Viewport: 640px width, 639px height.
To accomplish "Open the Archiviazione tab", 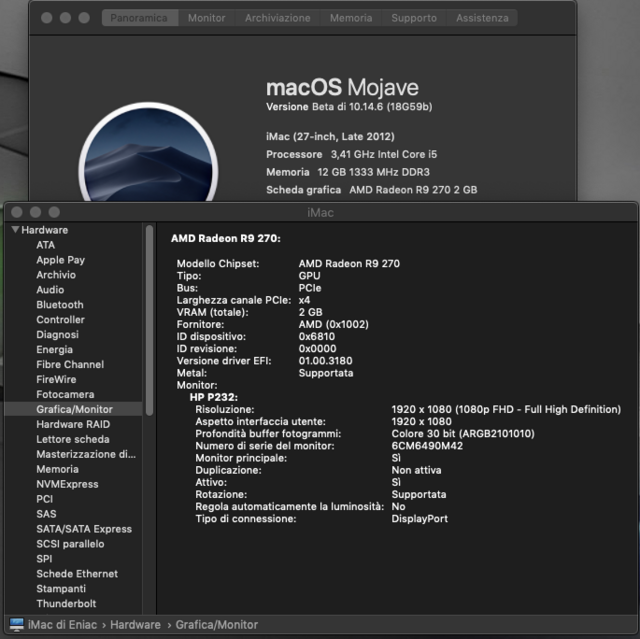I will 278,18.
